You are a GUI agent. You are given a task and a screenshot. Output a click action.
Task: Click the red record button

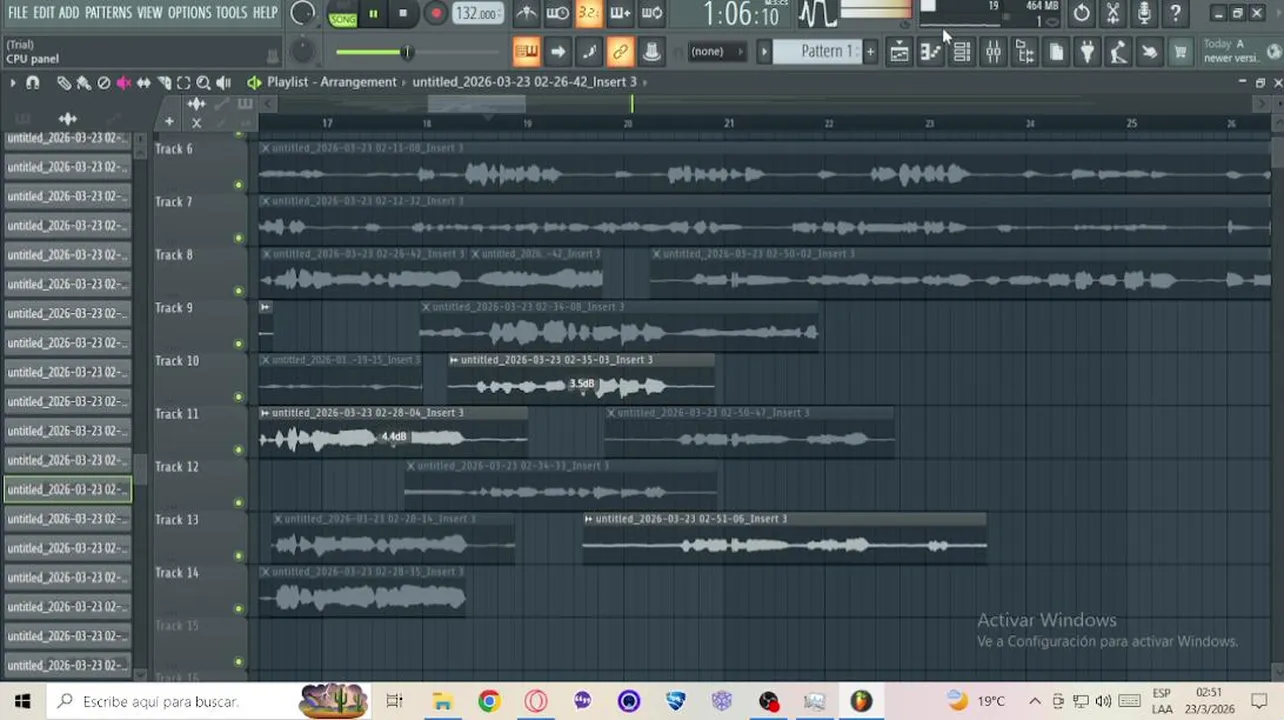coord(435,14)
